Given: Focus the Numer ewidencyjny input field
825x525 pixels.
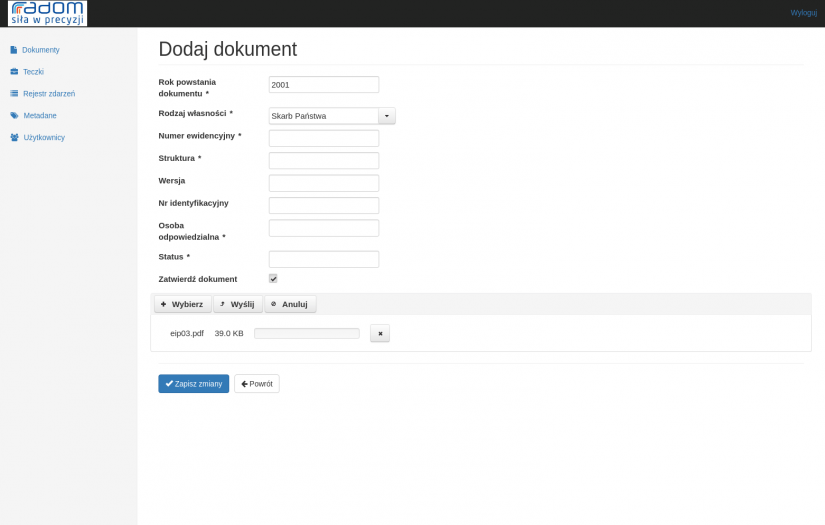Looking at the screenshot, I should (x=324, y=138).
